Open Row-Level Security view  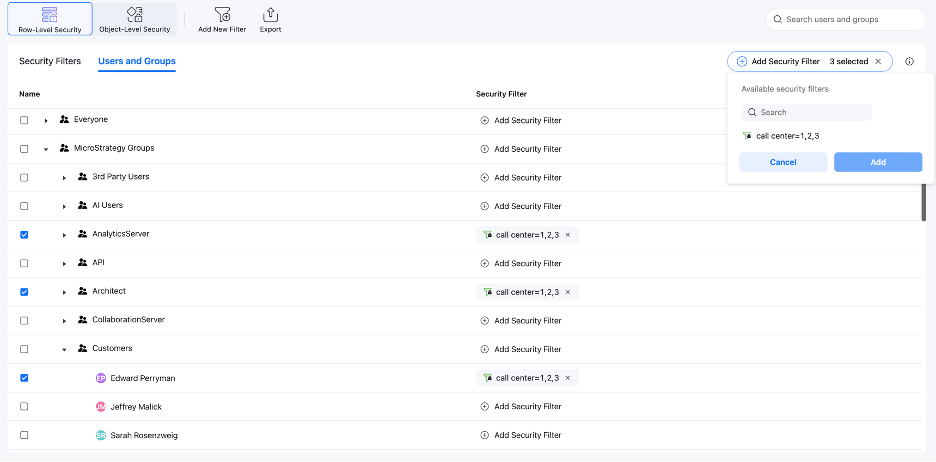coord(49,19)
